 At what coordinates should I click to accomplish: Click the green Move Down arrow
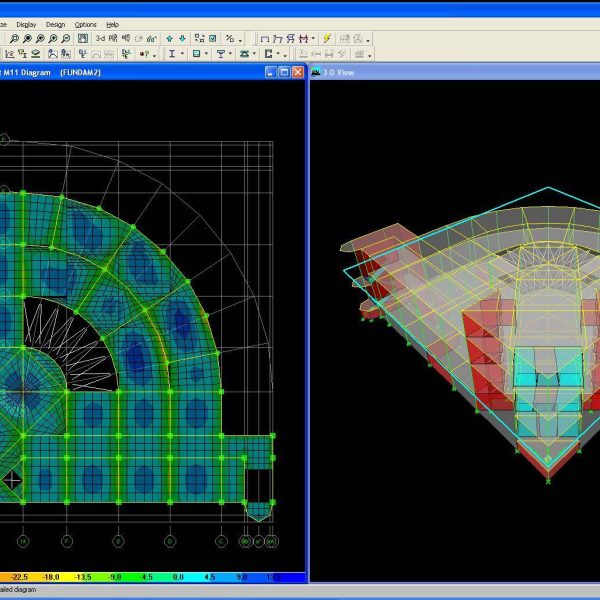(180, 38)
